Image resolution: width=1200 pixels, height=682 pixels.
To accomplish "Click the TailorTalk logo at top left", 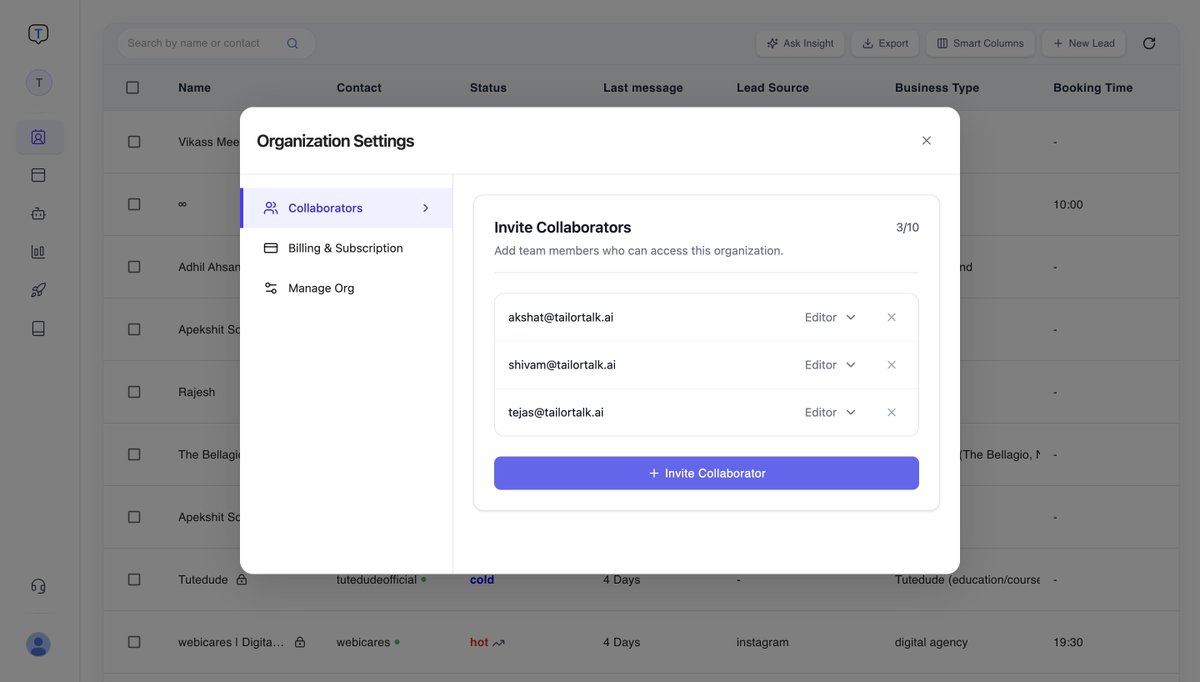I will pos(38,31).
